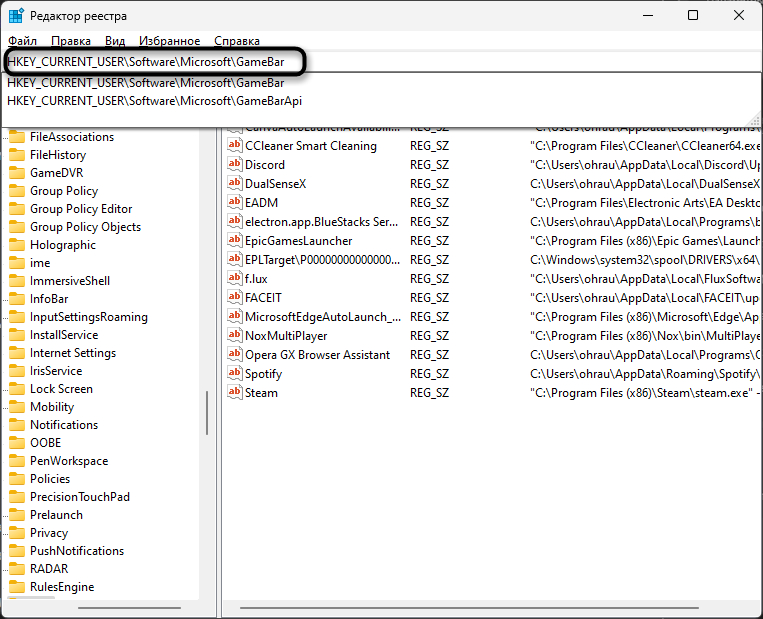The width and height of the screenshot is (763, 619).
Task: Click the Steam.exe data path text
Action: pyautogui.click(x=645, y=393)
